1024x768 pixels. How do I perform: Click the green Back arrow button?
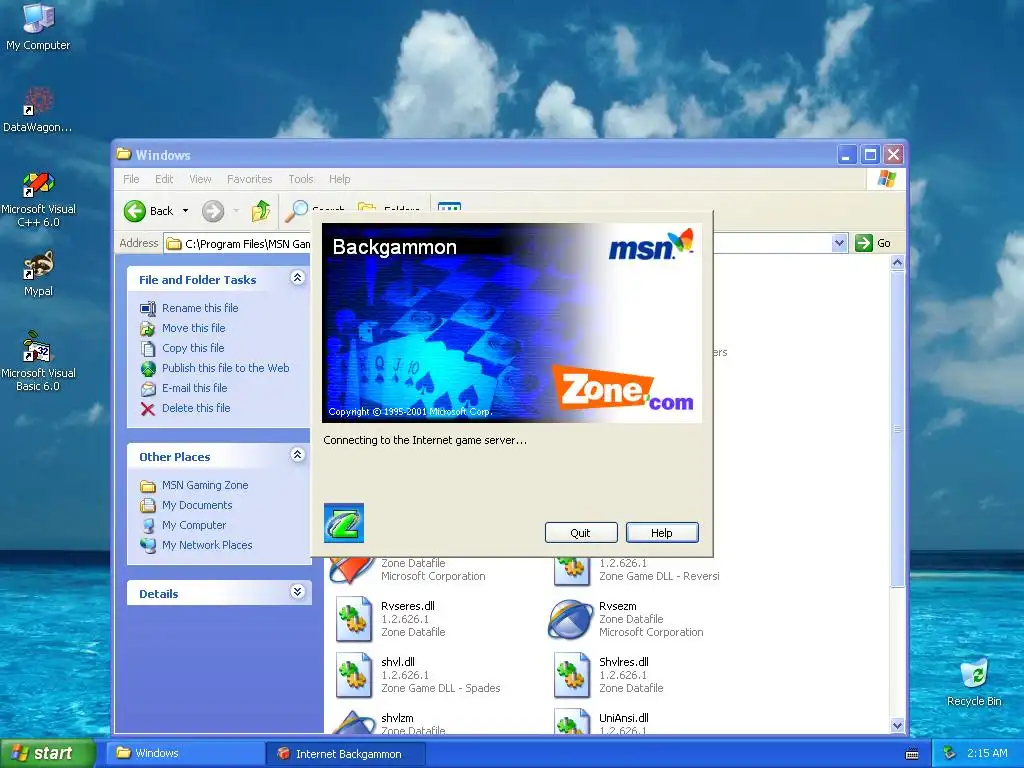[135, 211]
